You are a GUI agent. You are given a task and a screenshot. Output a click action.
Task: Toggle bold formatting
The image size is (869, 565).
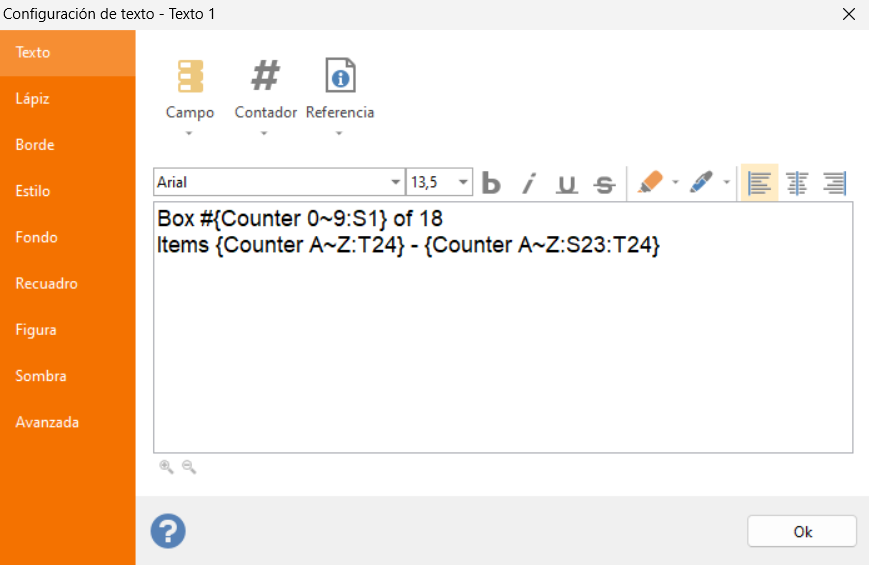tap(491, 183)
